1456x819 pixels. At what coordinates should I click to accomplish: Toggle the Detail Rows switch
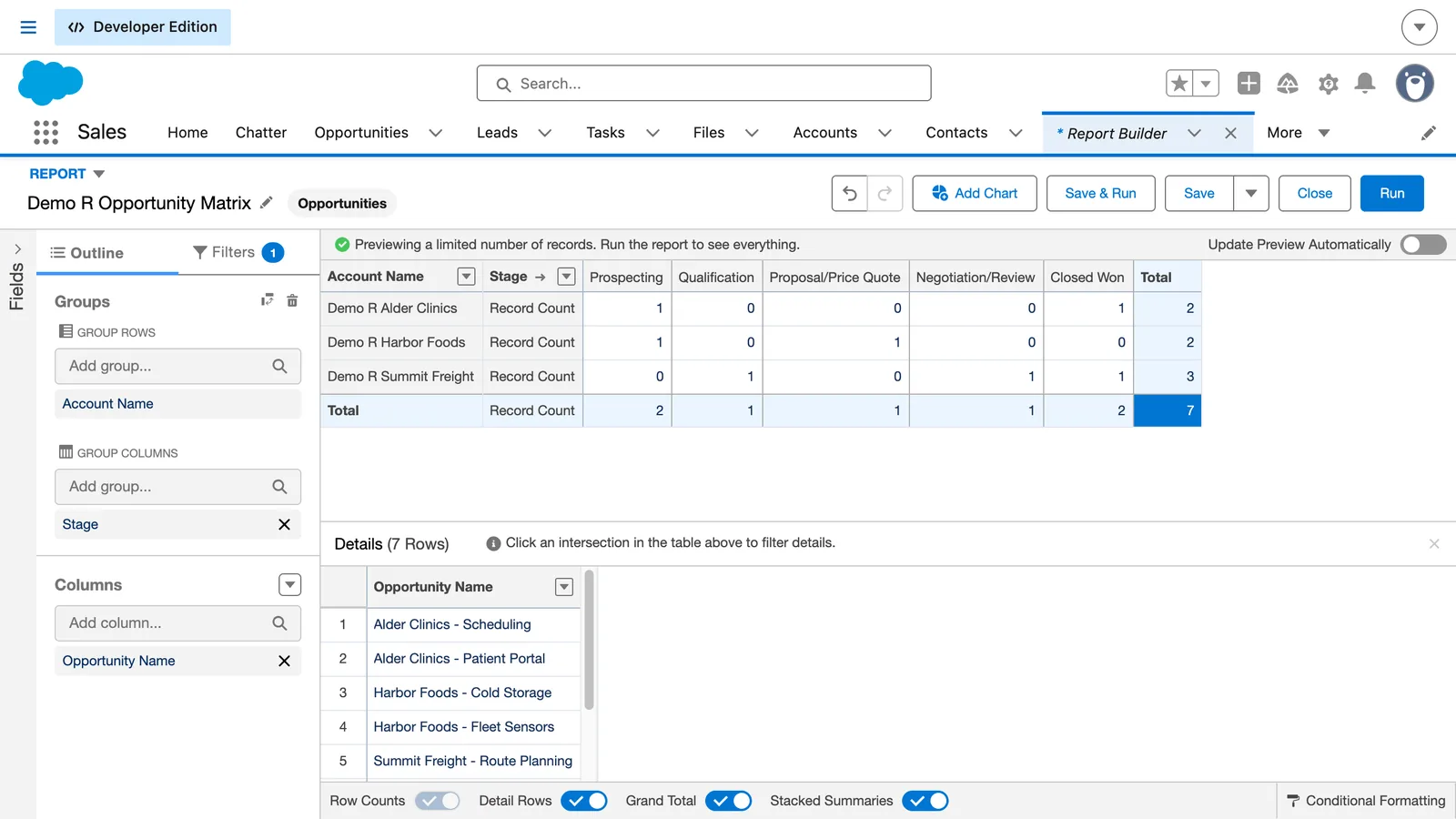(584, 801)
